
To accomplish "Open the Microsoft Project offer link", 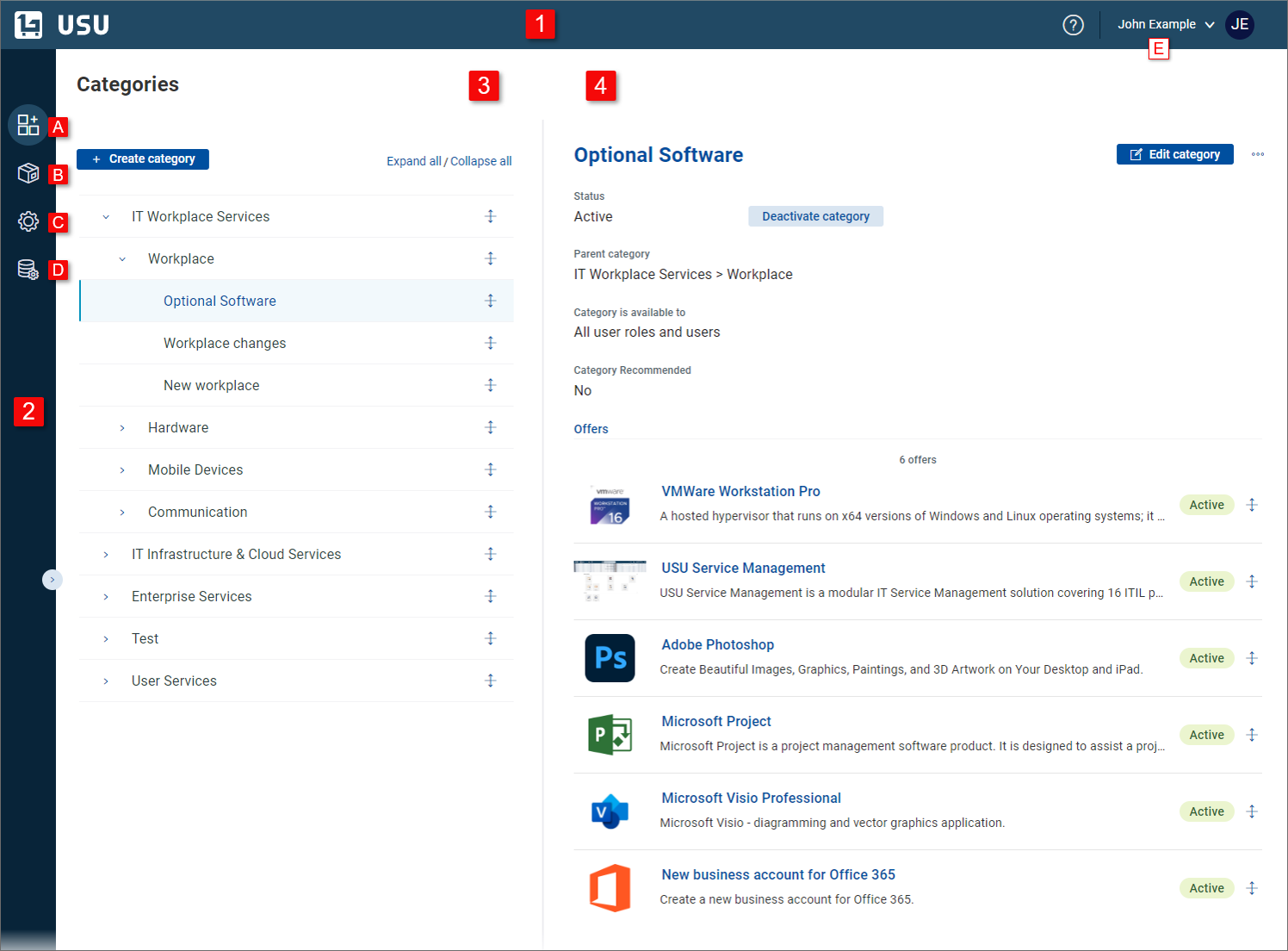I will click(x=715, y=721).
